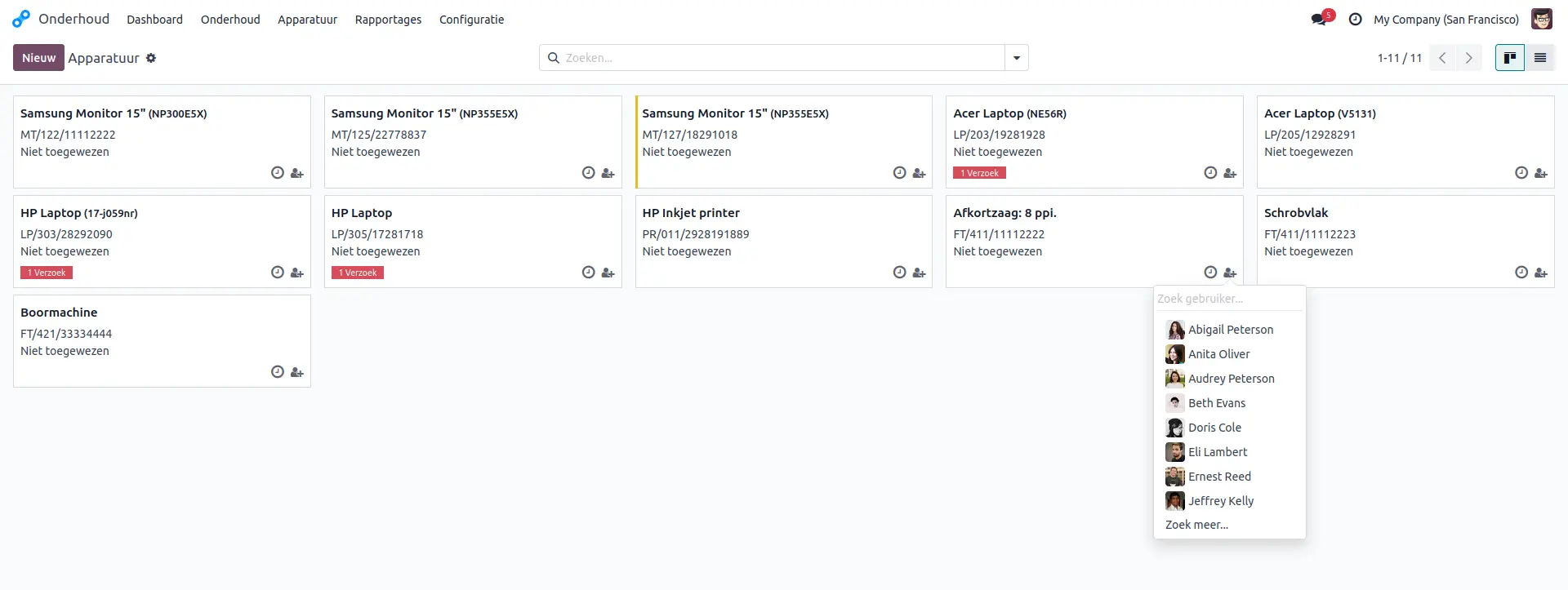Open the messages chat notification icon
This screenshot has height=590, width=1568.
(1318, 20)
